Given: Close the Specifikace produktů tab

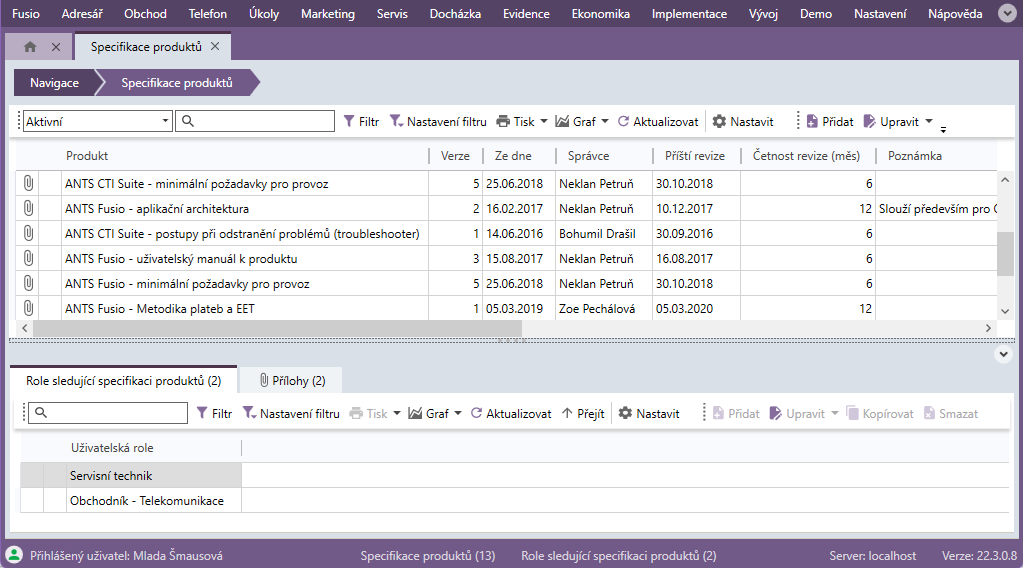Looking at the screenshot, I should click(x=215, y=47).
